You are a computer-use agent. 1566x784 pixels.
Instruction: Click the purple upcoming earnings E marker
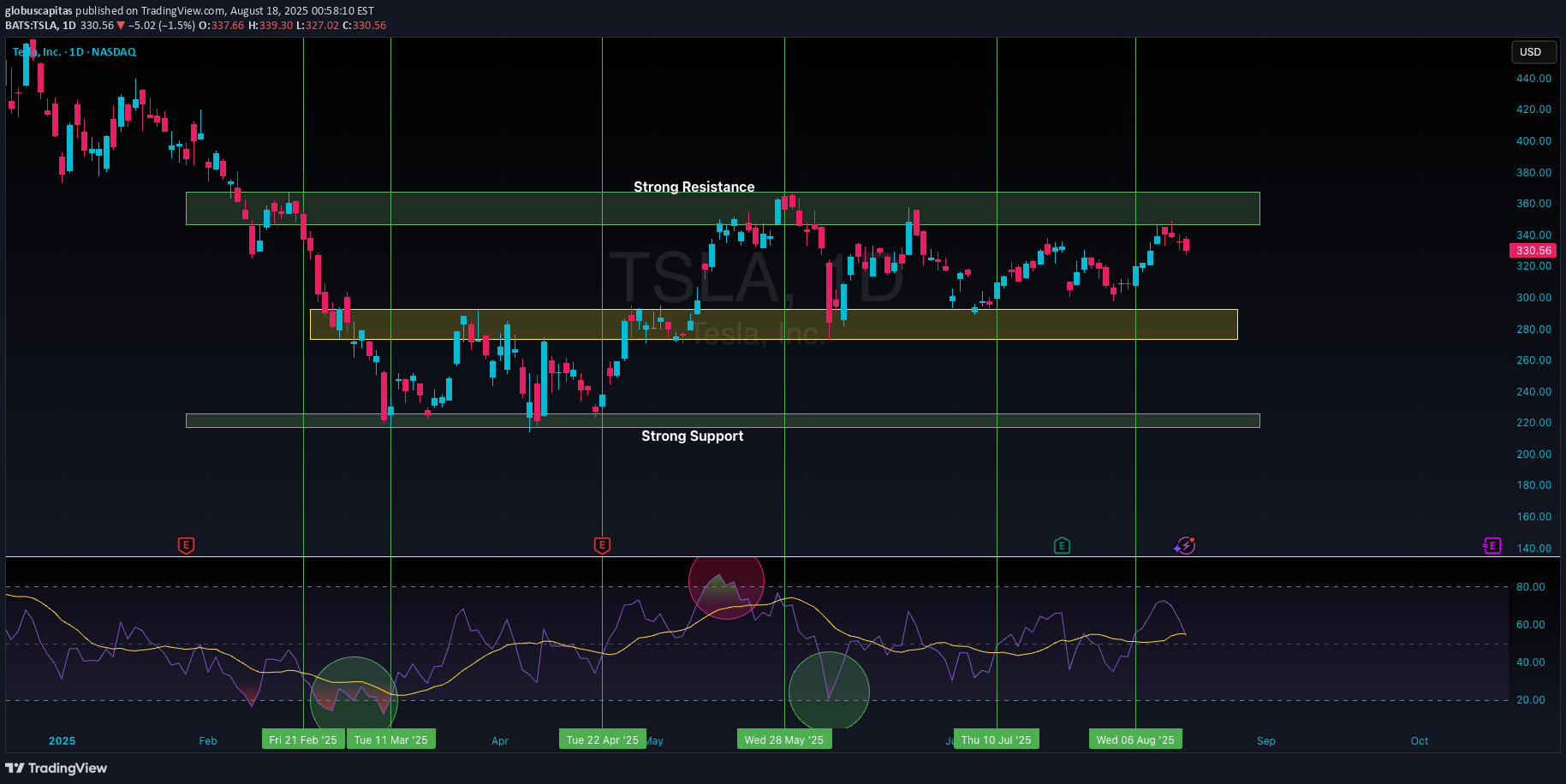1492,545
